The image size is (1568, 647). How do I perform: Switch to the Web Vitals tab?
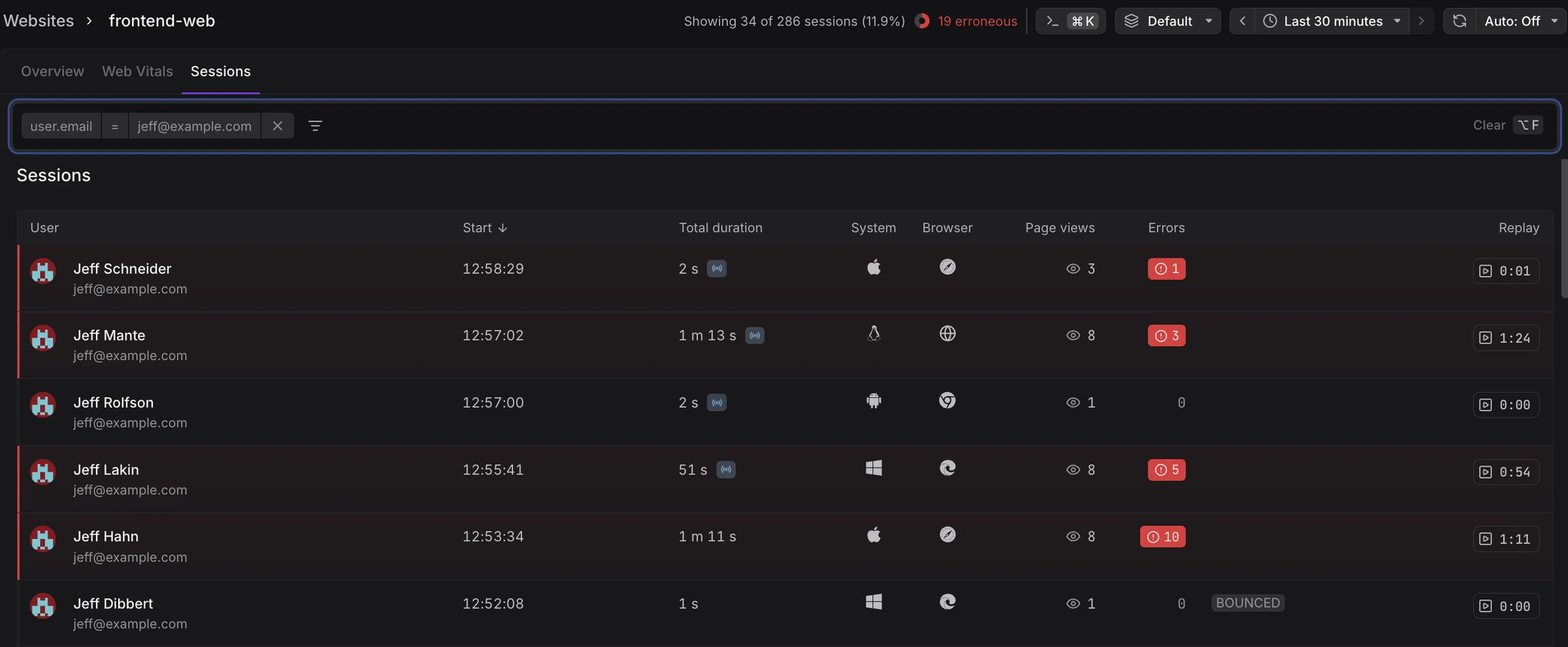point(137,71)
